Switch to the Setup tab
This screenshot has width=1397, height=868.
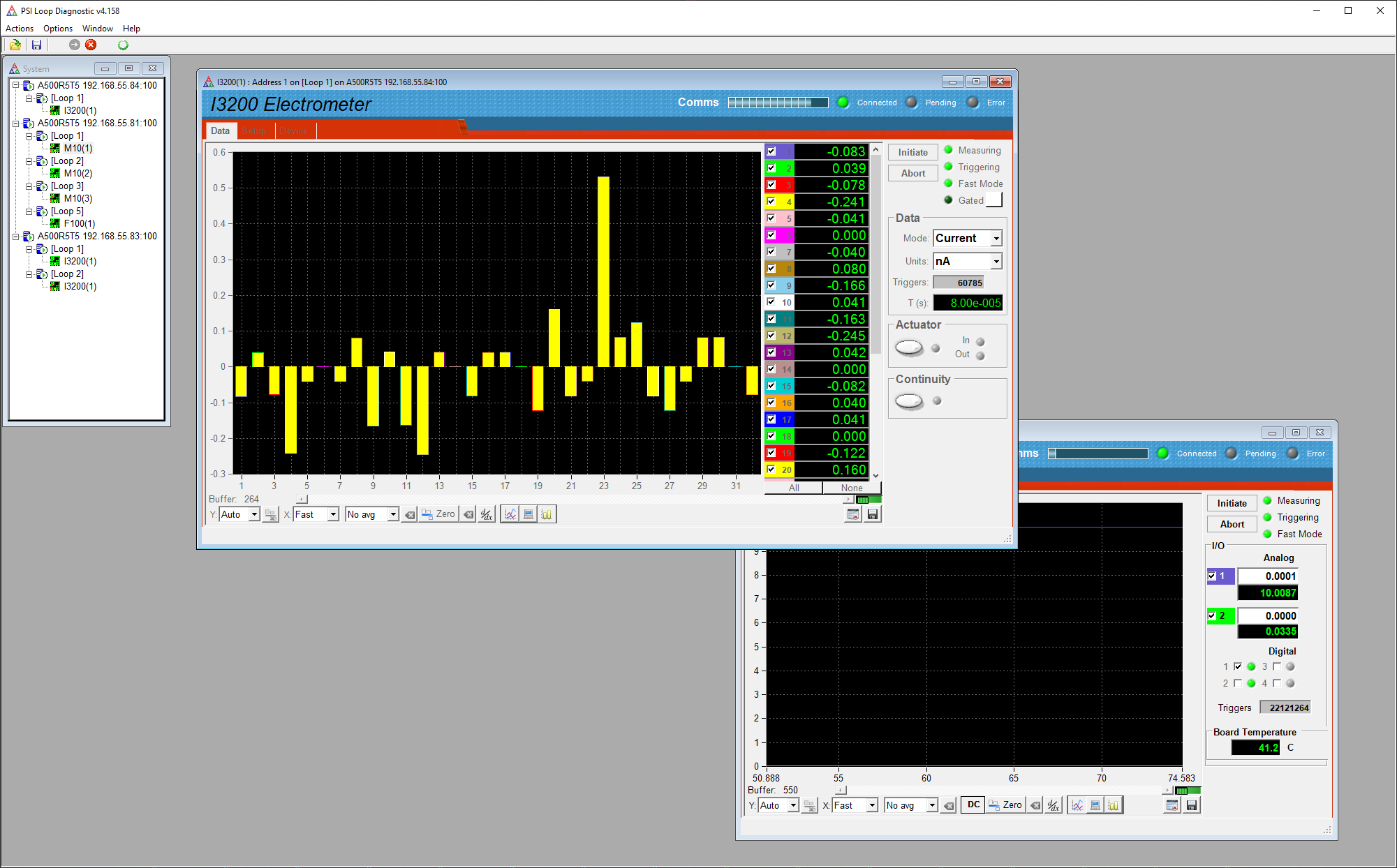(x=255, y=131)
